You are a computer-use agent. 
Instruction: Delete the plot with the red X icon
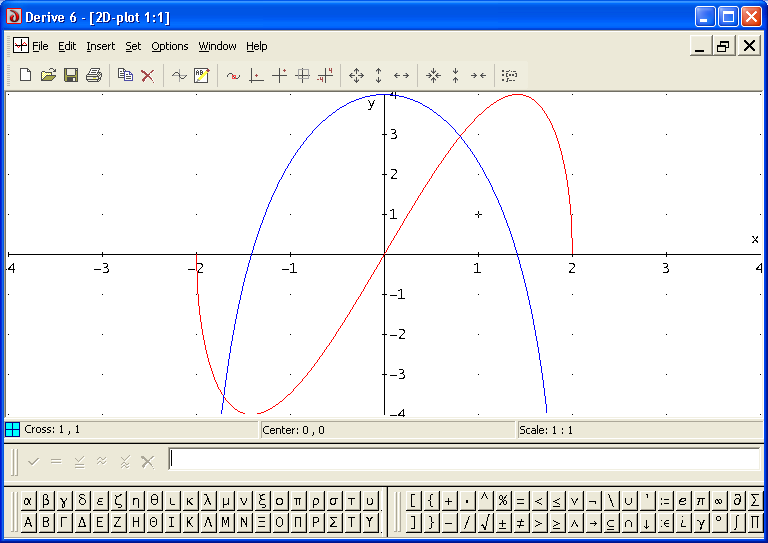(x=147, y=75)
